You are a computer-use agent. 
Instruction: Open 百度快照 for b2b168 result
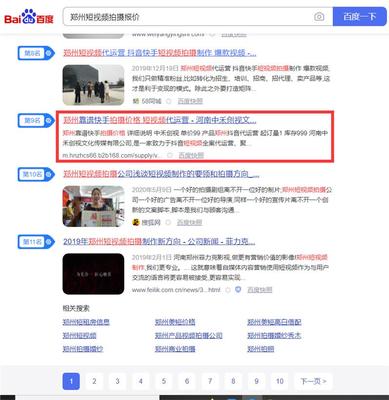(191, 155)
